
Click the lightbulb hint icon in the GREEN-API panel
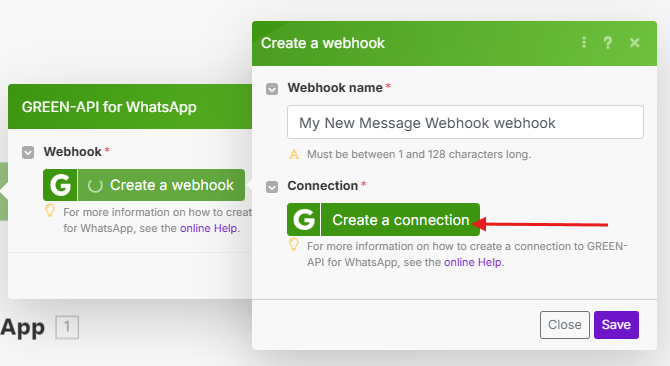(50, 211)
